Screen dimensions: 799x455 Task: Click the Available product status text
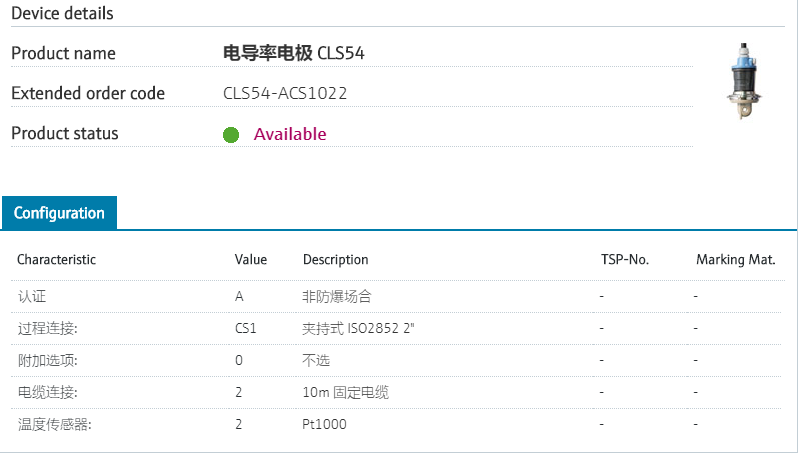[x=290, y=134]
